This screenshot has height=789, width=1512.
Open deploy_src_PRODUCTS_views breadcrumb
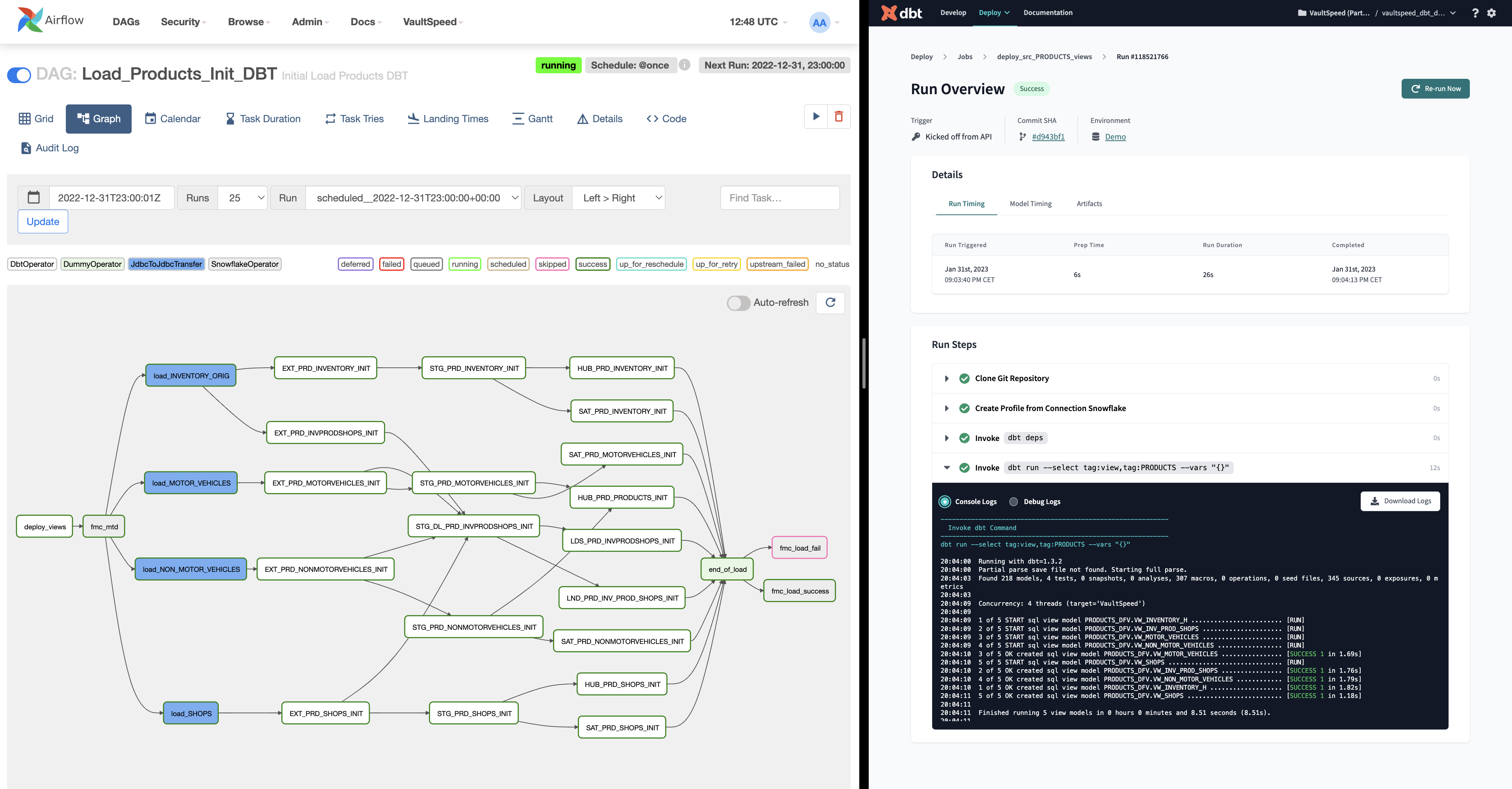click(1044, 57)
